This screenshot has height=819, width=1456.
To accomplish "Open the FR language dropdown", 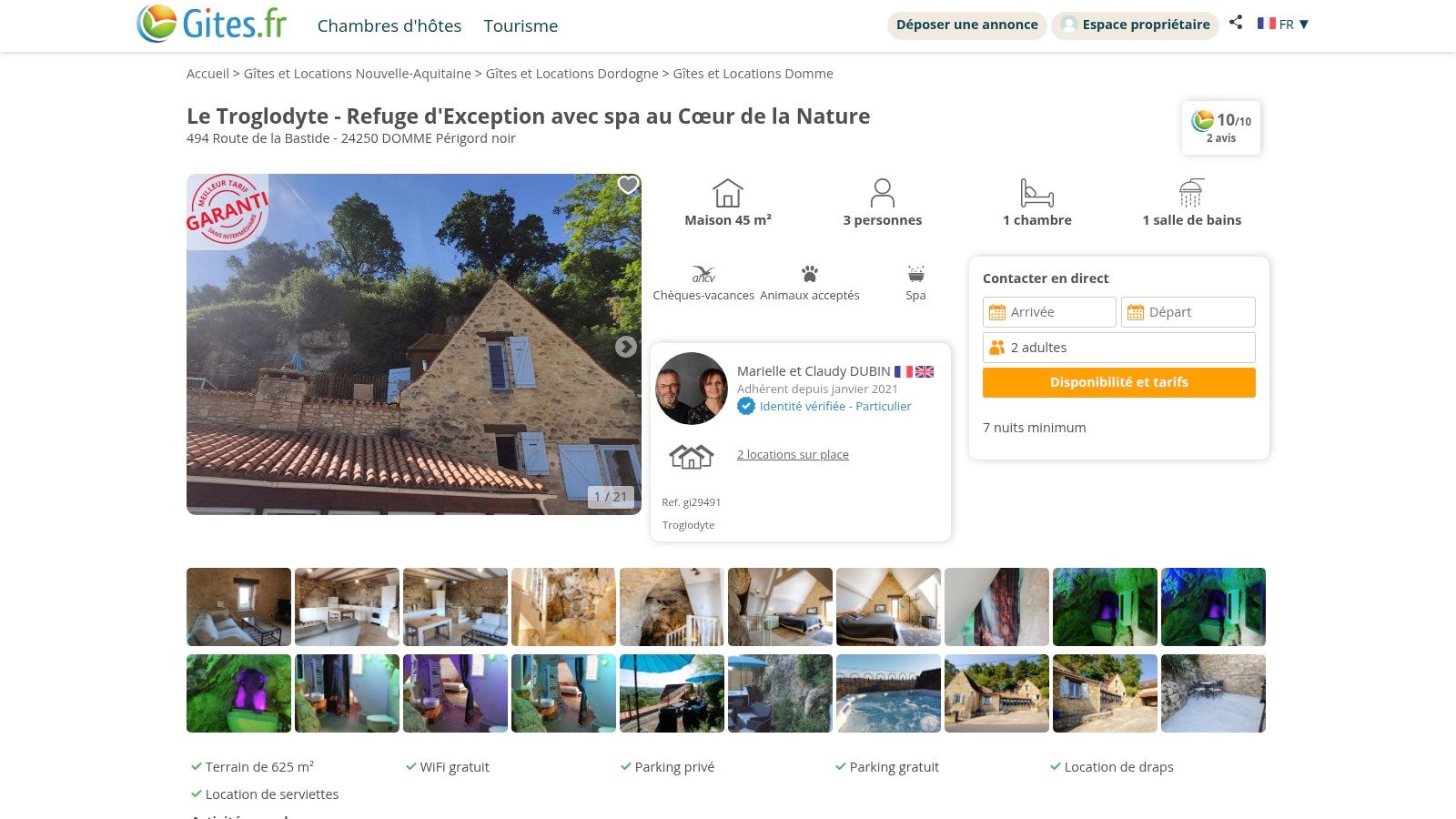I will point(1283,24).
